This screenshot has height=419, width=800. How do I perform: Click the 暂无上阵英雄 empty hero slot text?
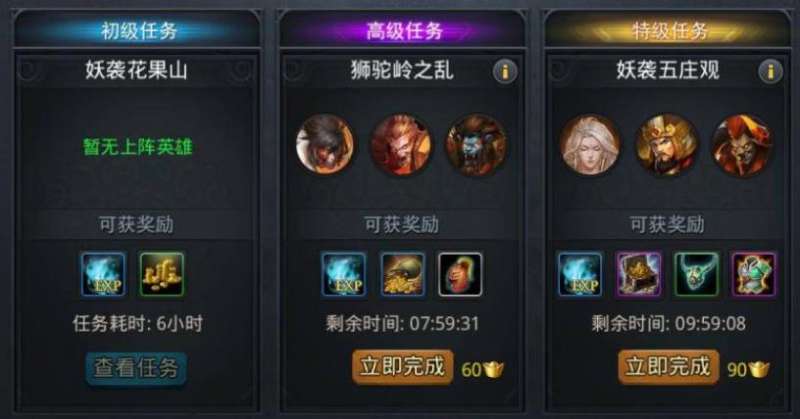(138, 147)
